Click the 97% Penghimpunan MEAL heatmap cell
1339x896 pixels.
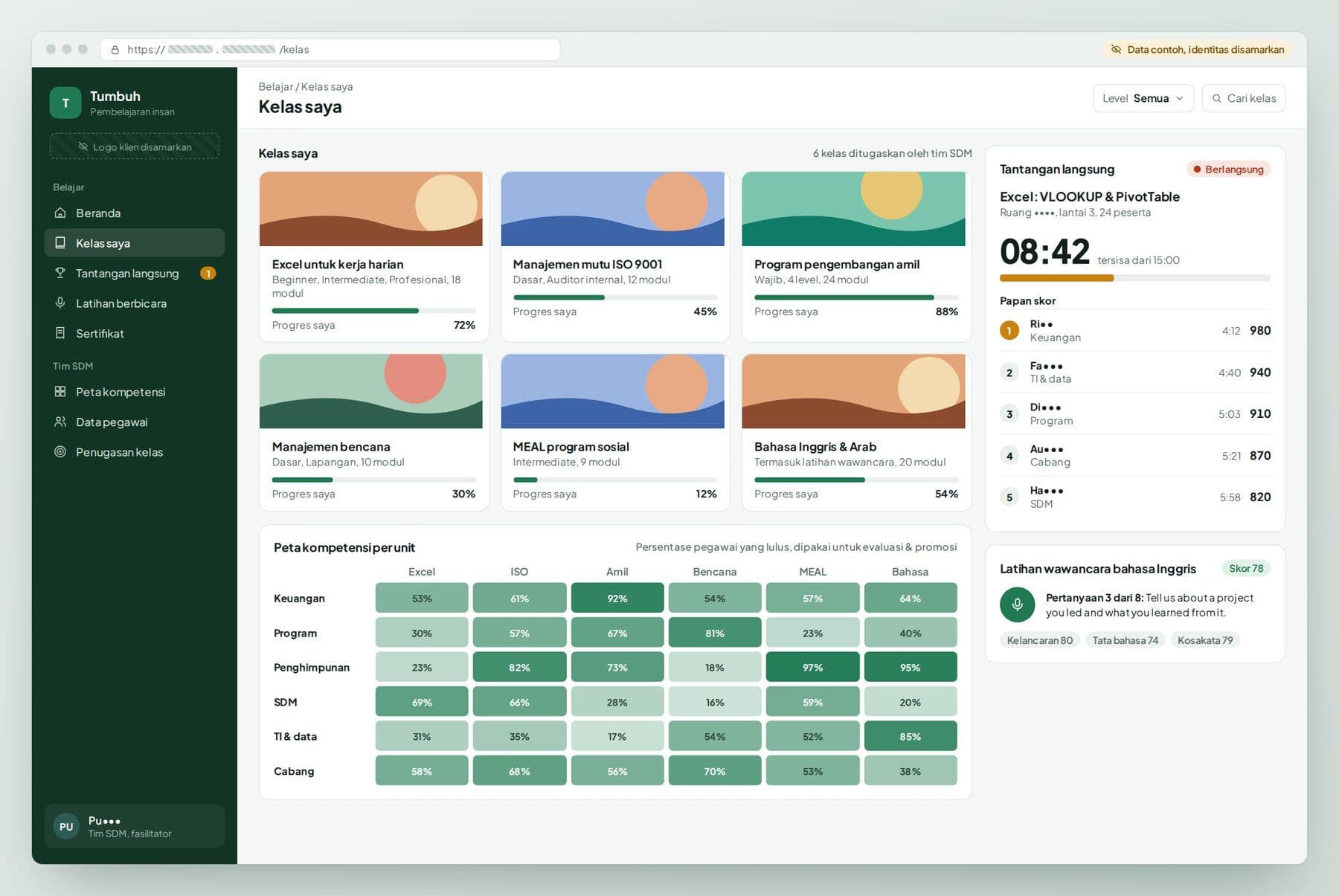[x=812, y=667]
